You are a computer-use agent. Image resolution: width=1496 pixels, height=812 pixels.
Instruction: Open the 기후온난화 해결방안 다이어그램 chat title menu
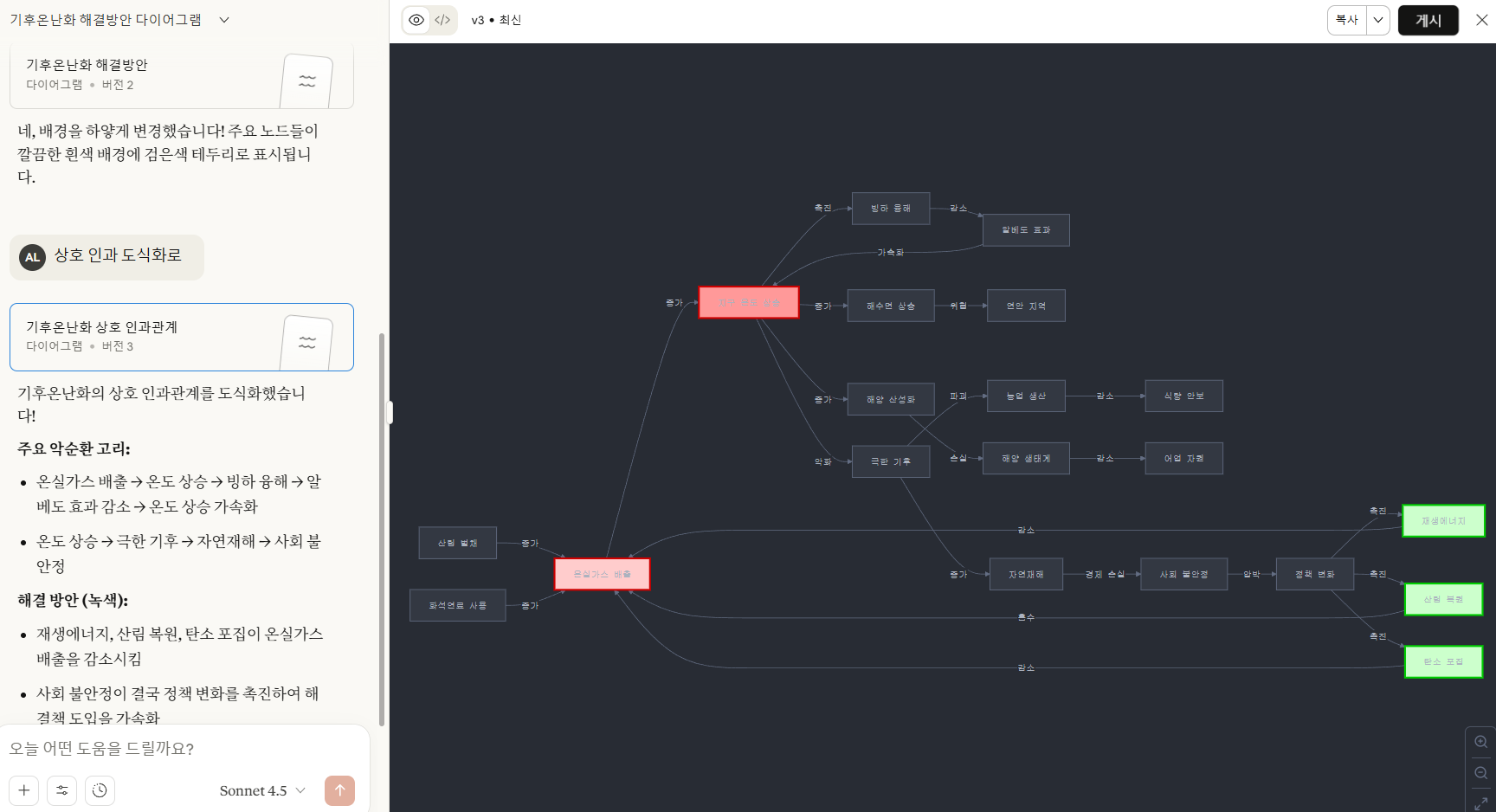point(119,20)
